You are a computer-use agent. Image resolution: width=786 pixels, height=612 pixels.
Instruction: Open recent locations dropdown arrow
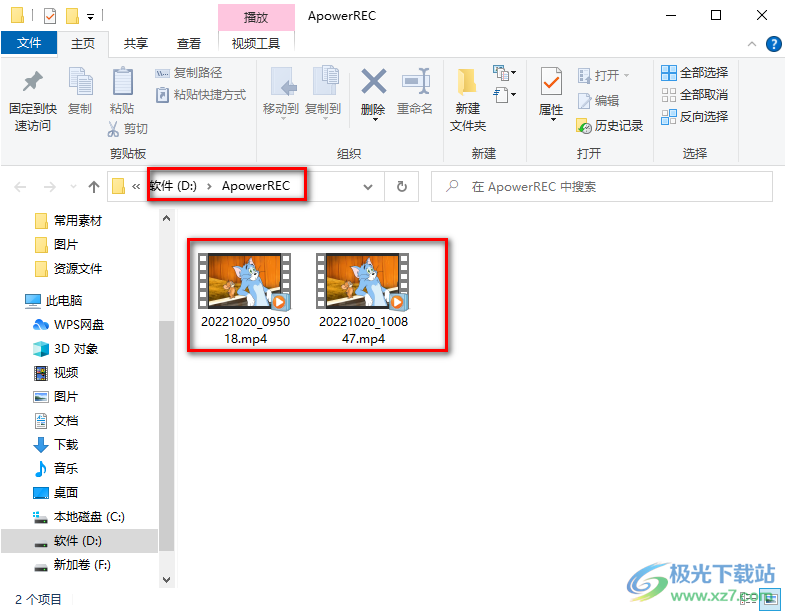(73, 187)
